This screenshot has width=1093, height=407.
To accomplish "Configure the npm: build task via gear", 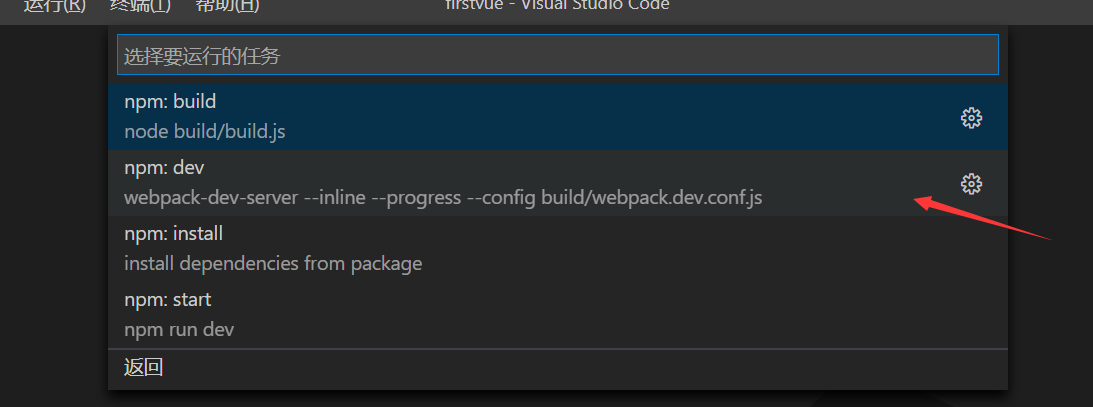I will (x=971, y=118).
